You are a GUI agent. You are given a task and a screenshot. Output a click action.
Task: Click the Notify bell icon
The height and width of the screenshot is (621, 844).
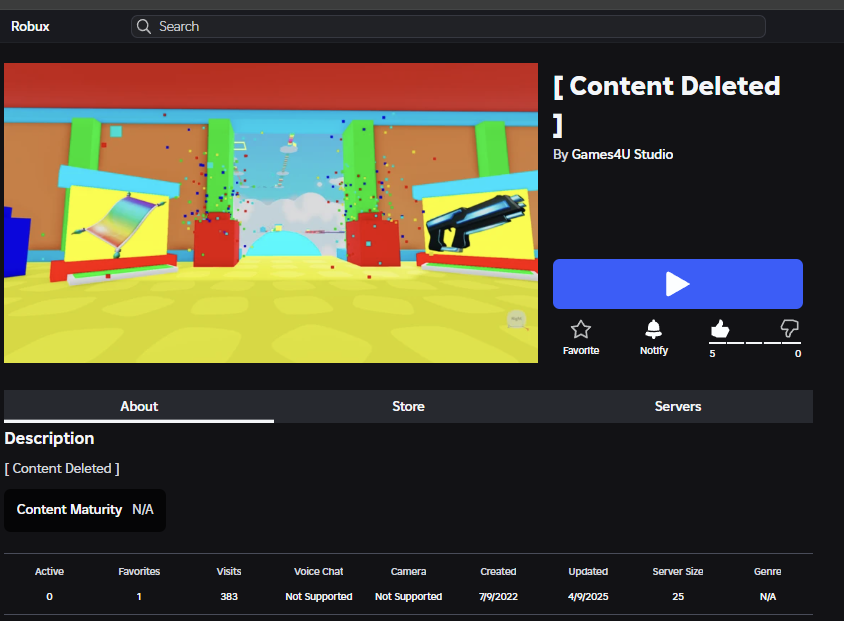pos(653,329)
